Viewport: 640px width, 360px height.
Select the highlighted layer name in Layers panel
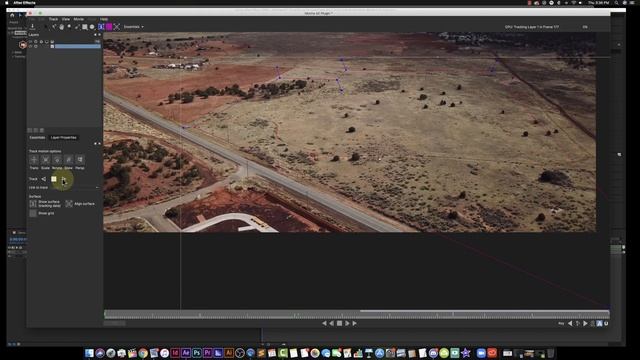[78, 46]
